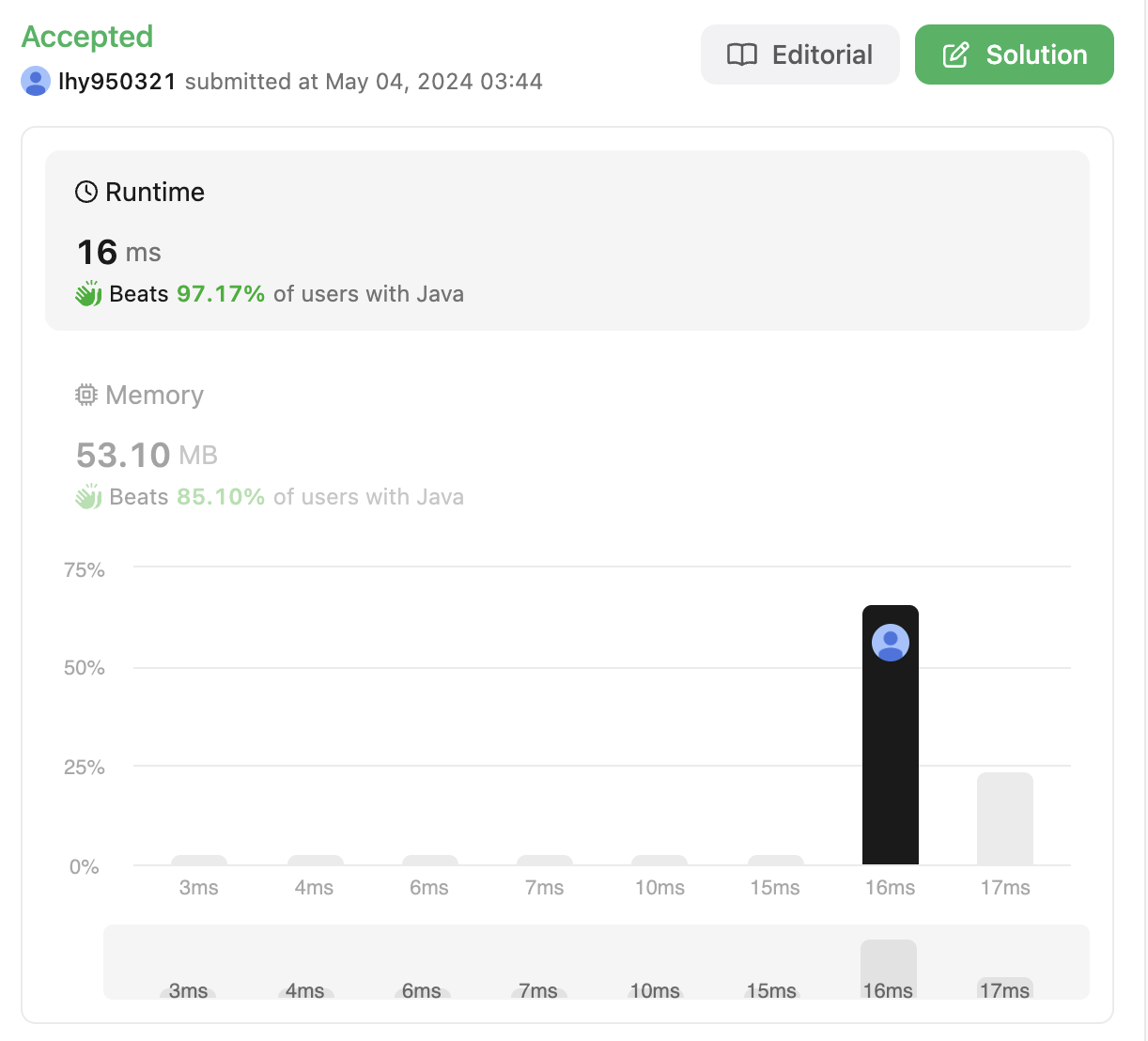
Task: Select the 17ms bar in the chart
Action: 1005,818
